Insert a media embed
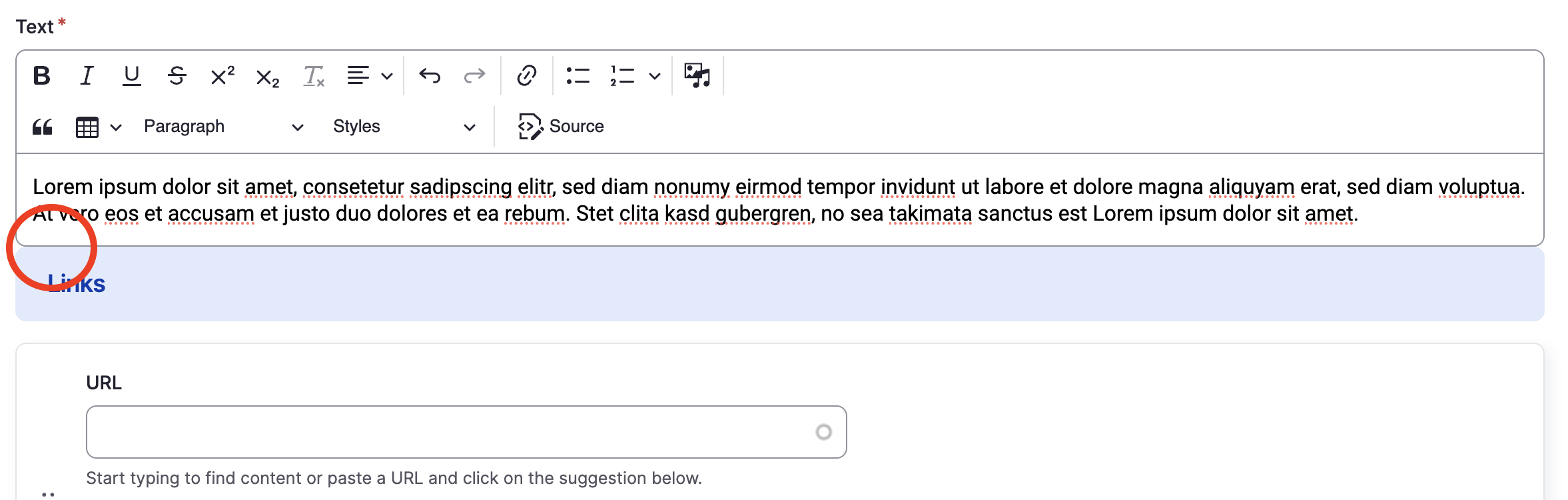Viewport: 1568px width, 500px height. 697,75
